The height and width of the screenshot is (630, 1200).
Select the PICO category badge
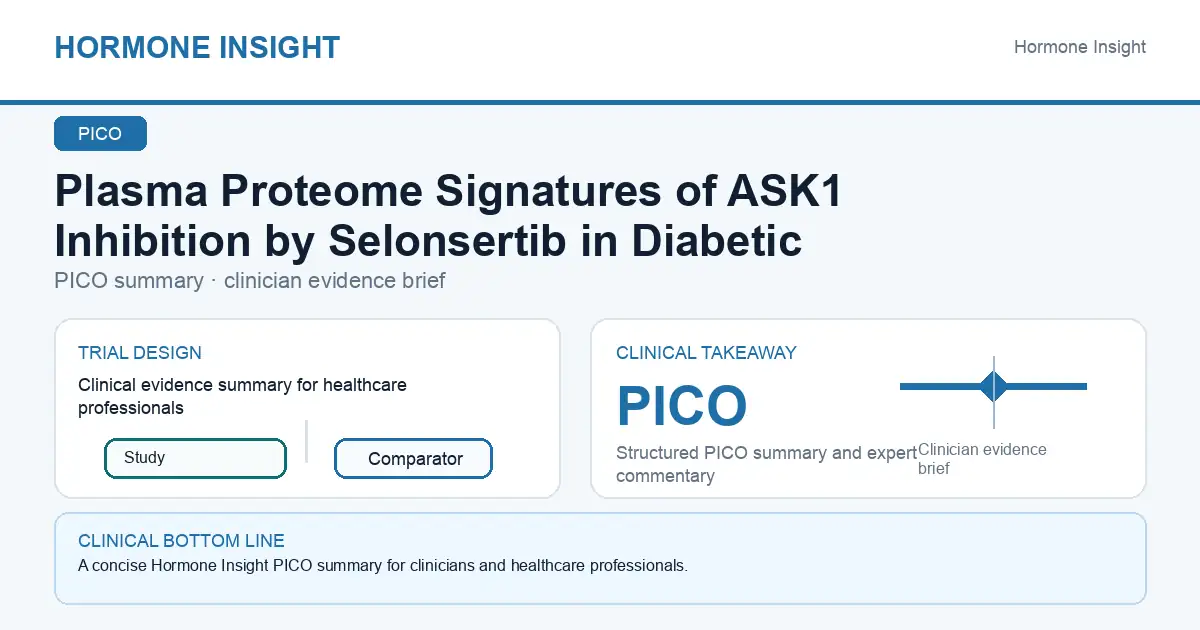click(x=100, y=134)
